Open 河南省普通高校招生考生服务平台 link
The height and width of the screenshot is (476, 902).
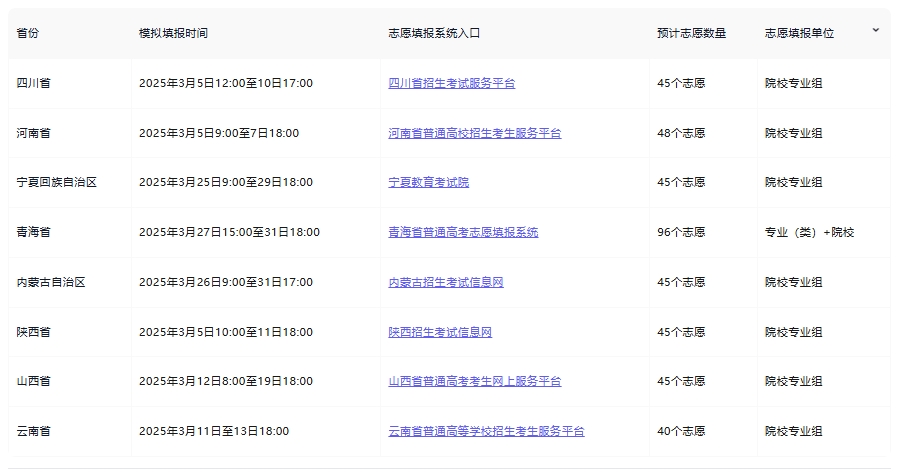(475, 133)
